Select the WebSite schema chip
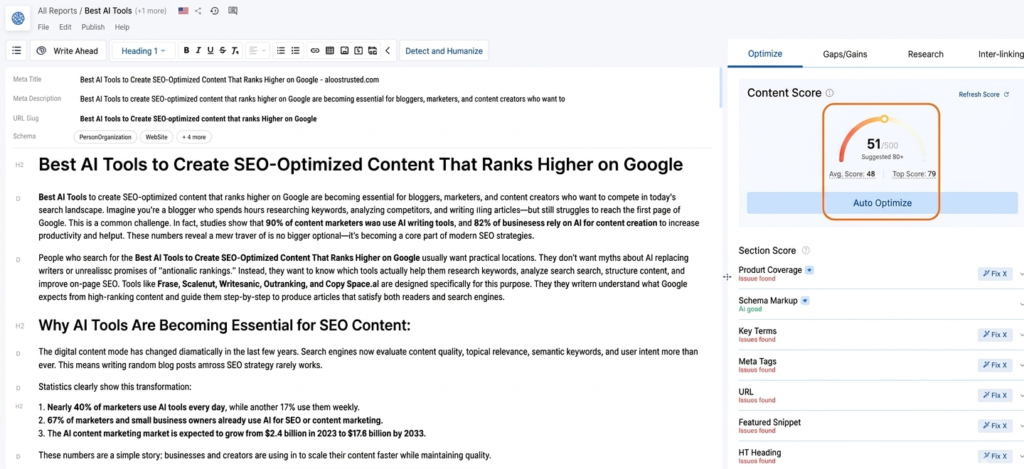1024x469 pixels. (x=156, y=137)
